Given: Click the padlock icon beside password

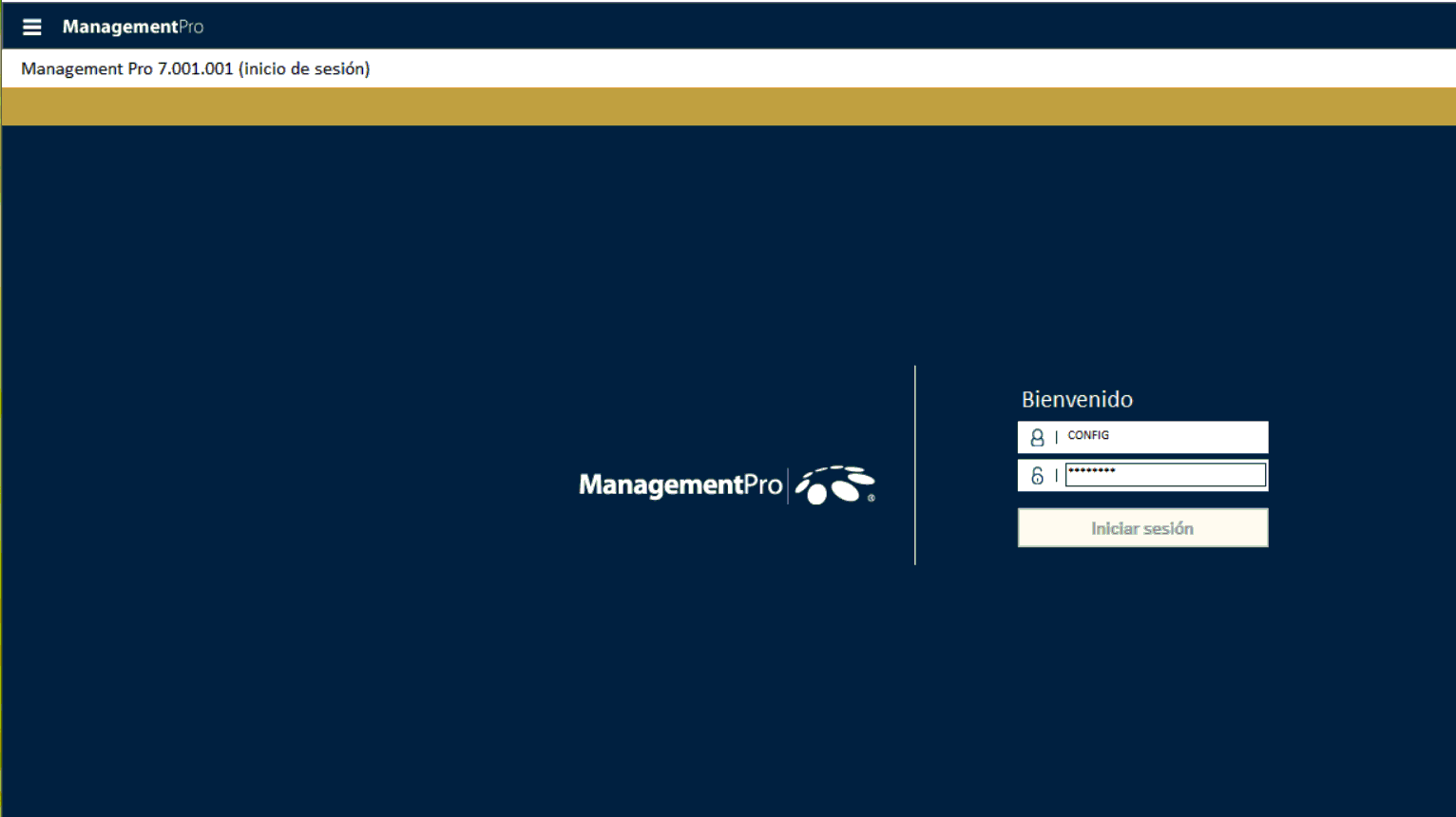Looking at the screenshot, I should click(1037, 475).
